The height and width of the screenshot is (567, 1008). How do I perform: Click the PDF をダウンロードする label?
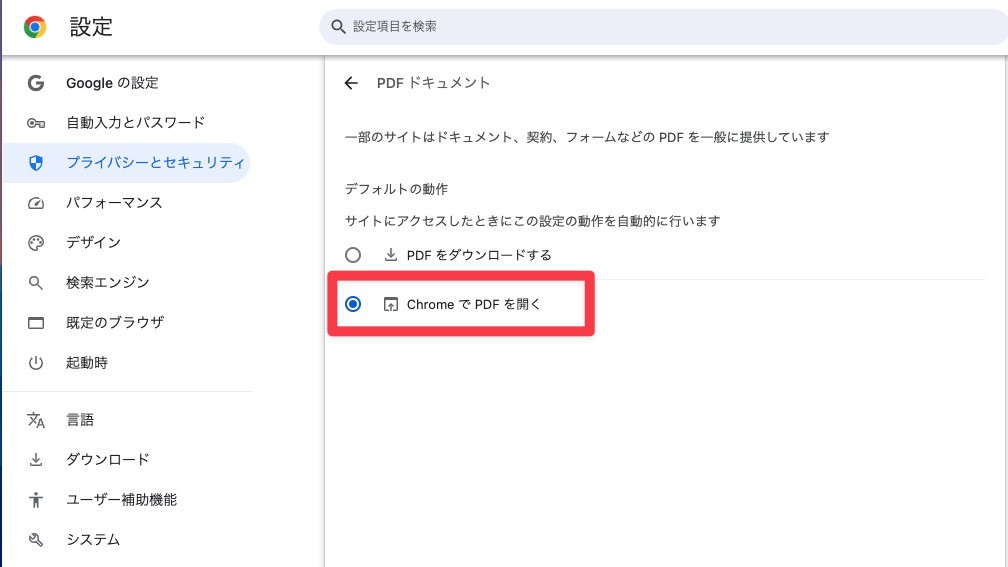(479, 255)
